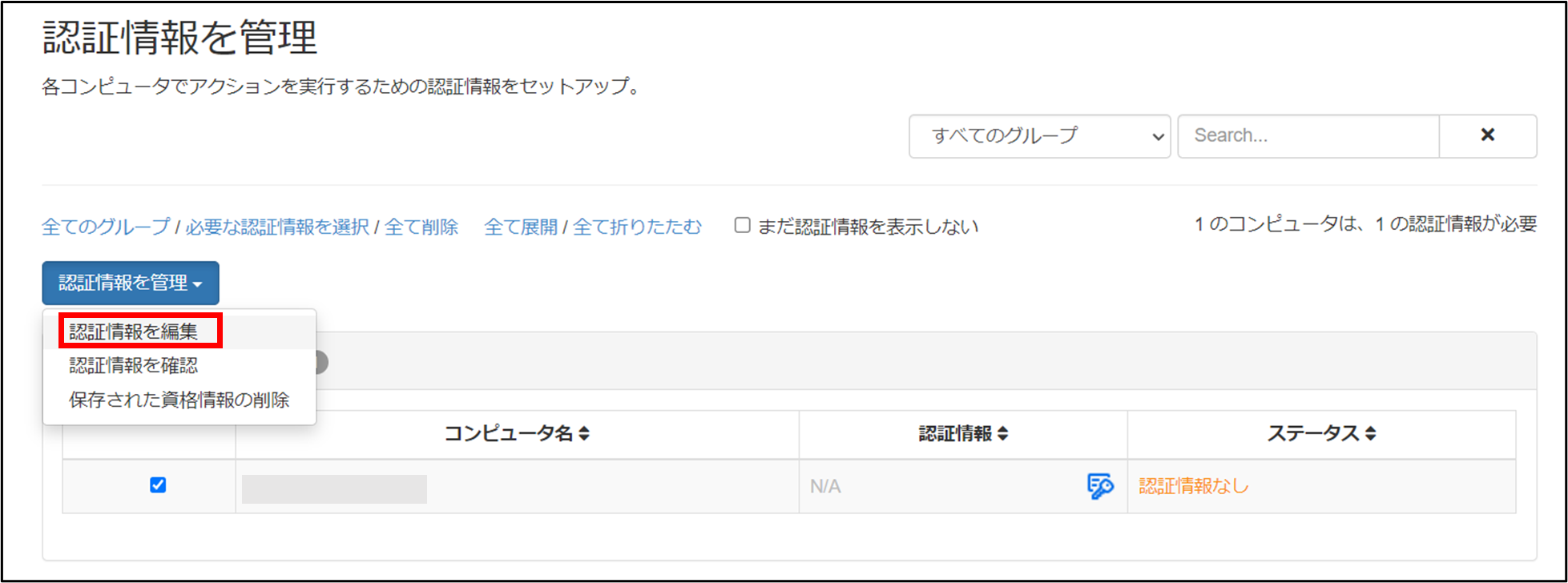The height and width of the screenshot is (583, 1568).
Task: Click the 認証情報なし status text
Action: coord(1194,486)
